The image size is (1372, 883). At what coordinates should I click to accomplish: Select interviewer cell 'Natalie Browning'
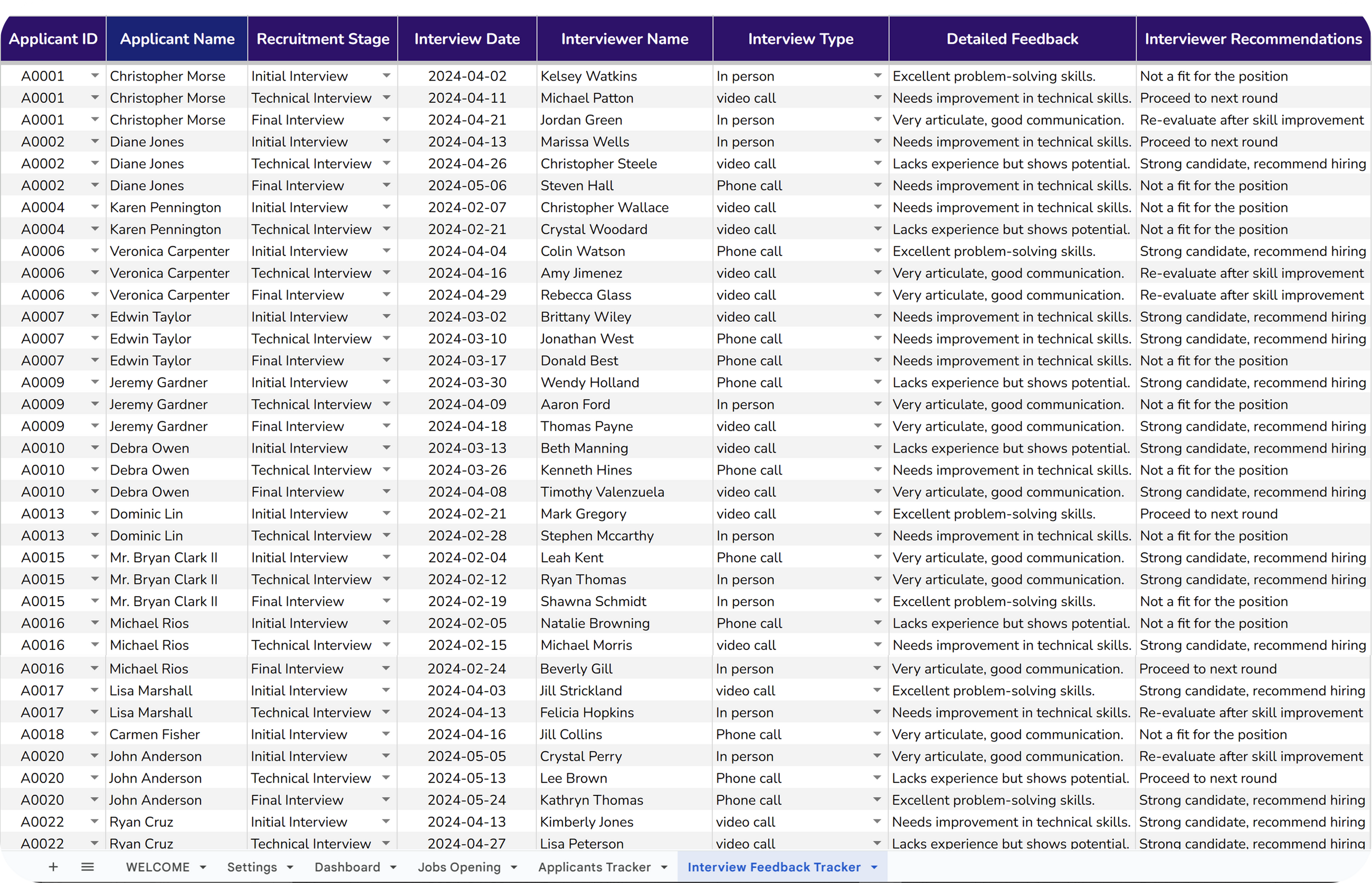tap(625, 622)
